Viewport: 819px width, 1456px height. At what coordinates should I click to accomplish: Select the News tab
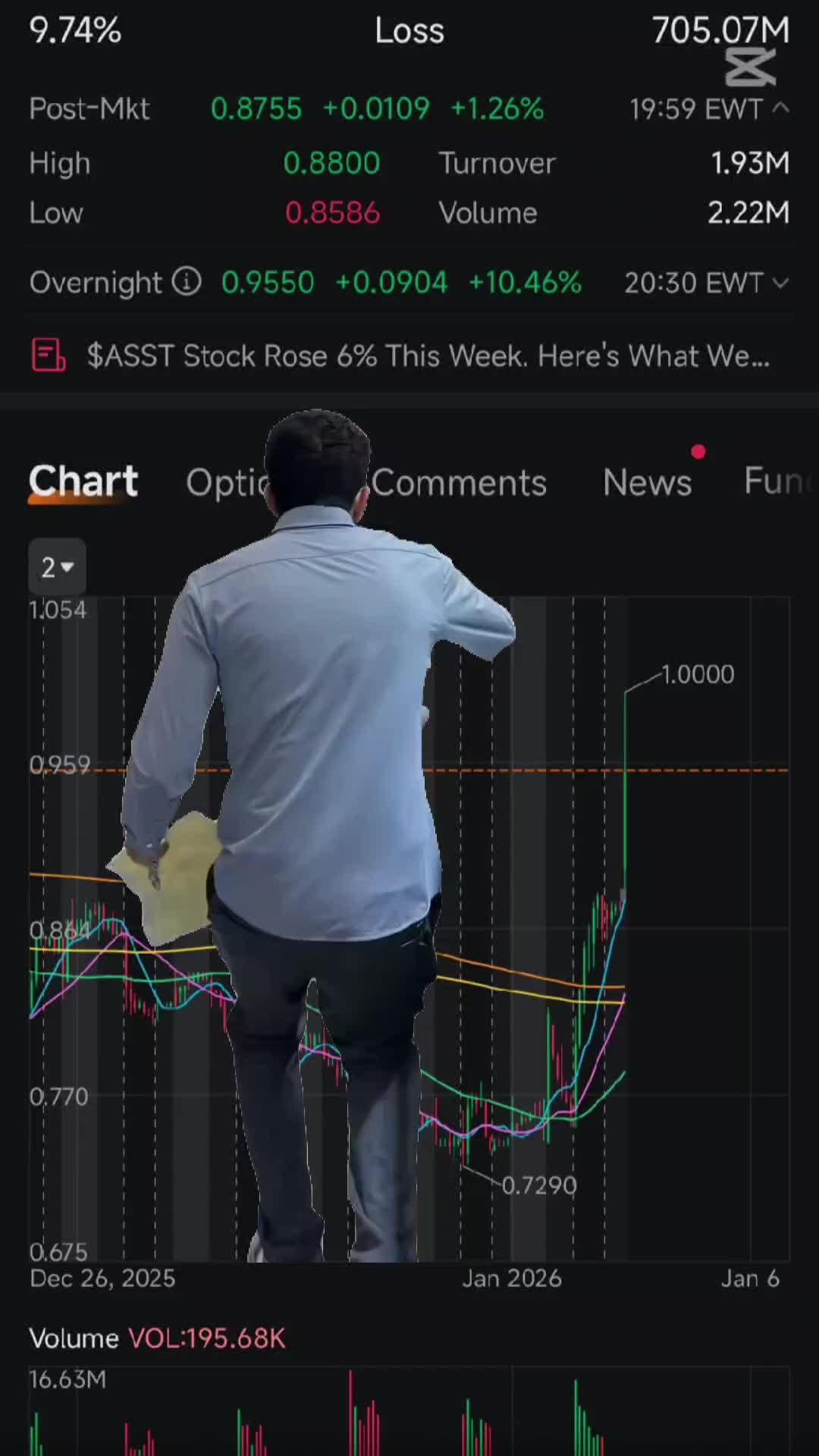(647, 482)
